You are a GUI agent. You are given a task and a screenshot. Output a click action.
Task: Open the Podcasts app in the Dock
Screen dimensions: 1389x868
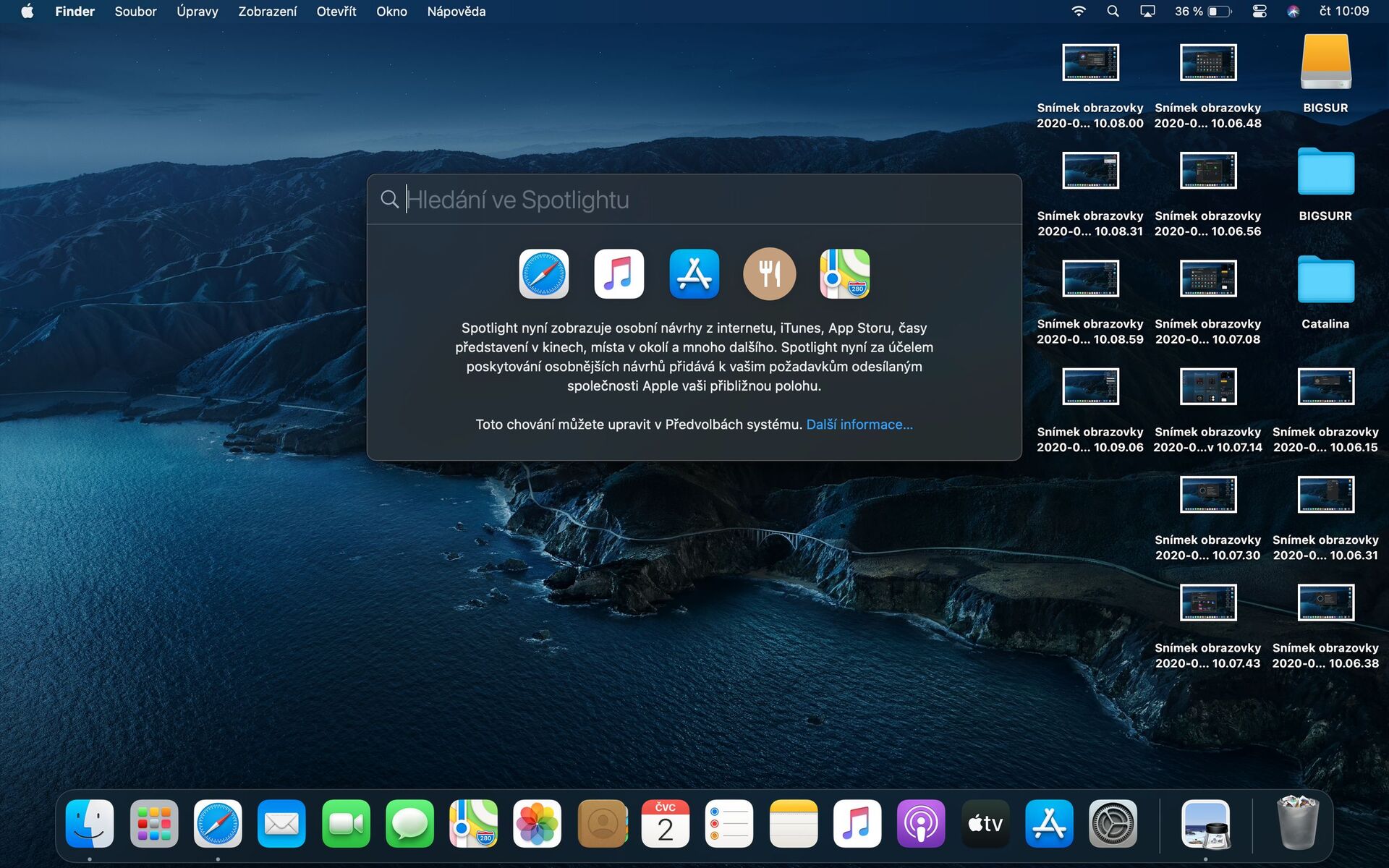point(921,822)
